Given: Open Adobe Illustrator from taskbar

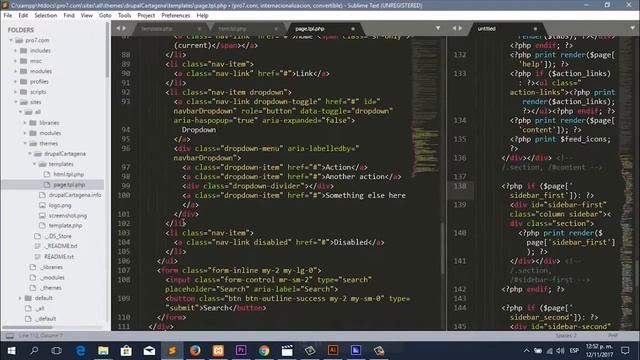Looking at the screenshot, I should [333, 351].
